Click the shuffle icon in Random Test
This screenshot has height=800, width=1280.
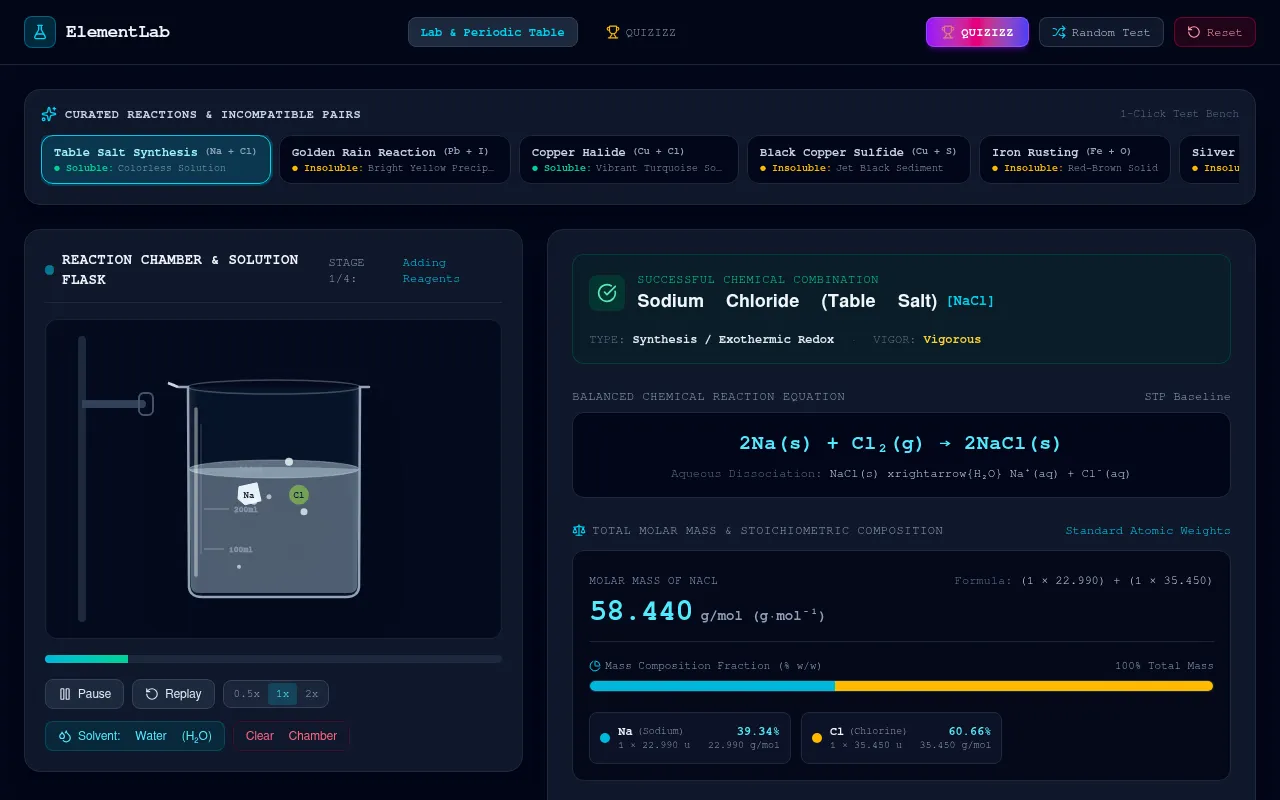point(1059,32)
